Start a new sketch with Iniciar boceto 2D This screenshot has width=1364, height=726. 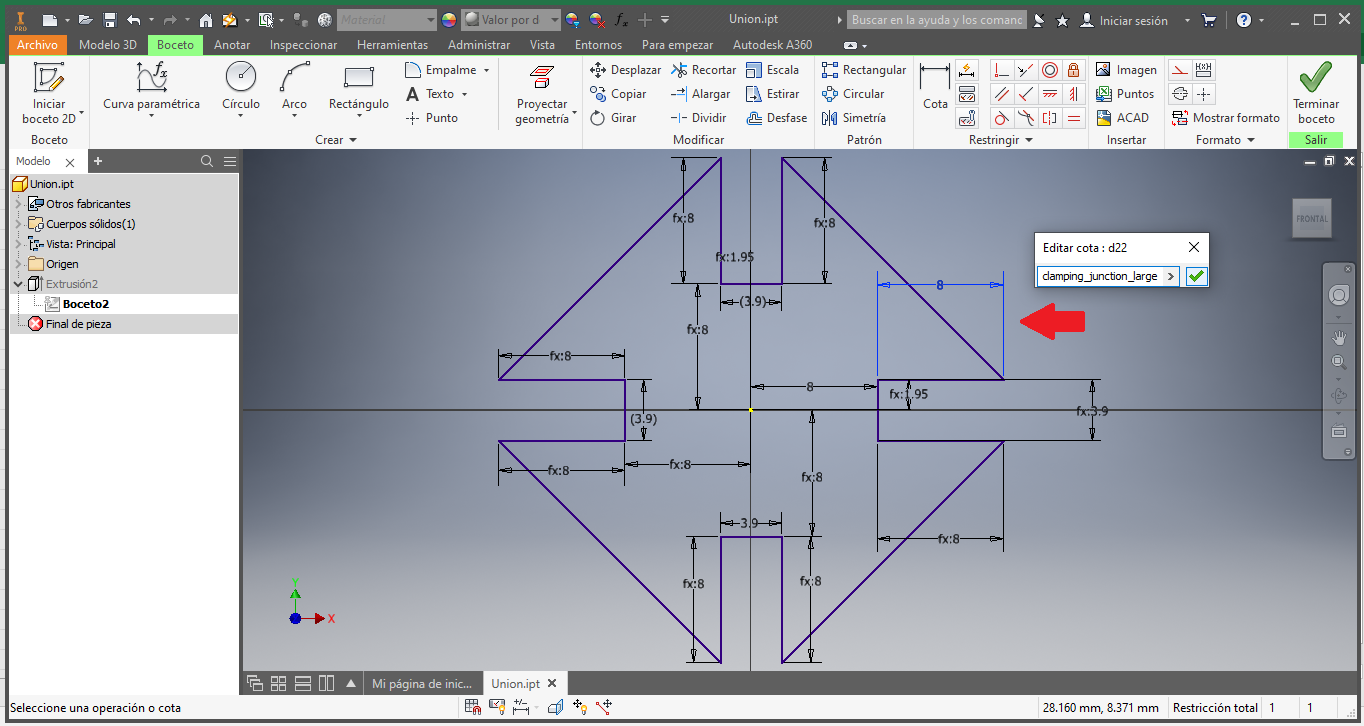49,92
